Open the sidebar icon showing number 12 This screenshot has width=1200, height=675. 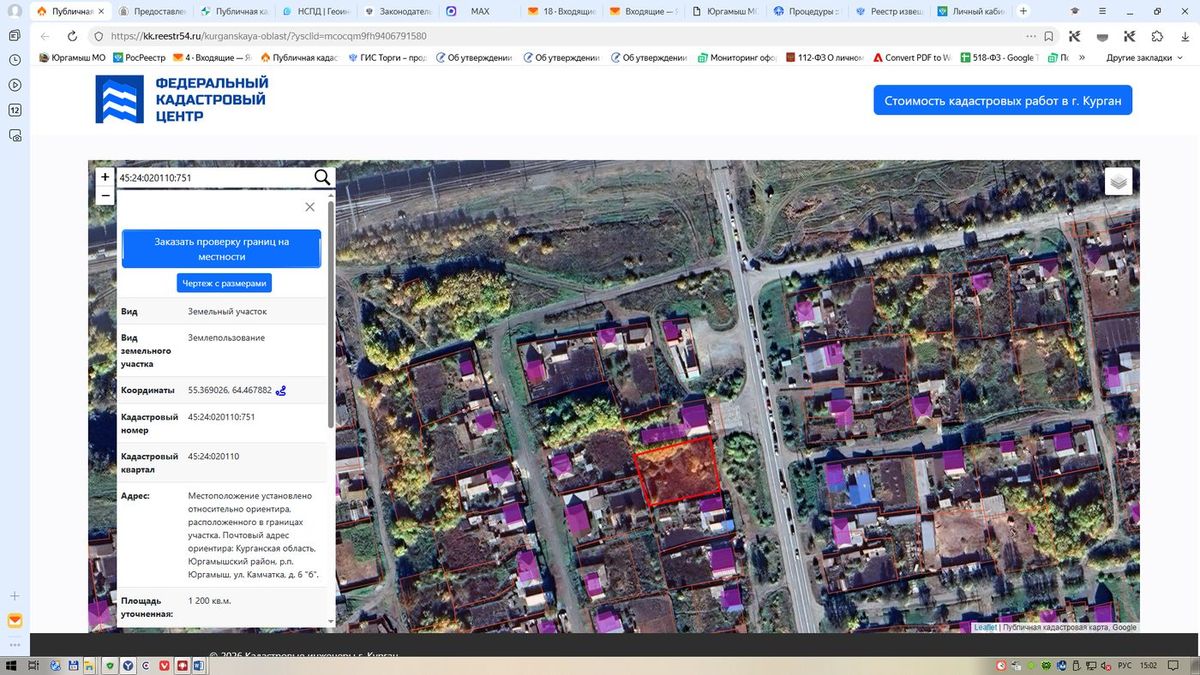coord(15,109)
